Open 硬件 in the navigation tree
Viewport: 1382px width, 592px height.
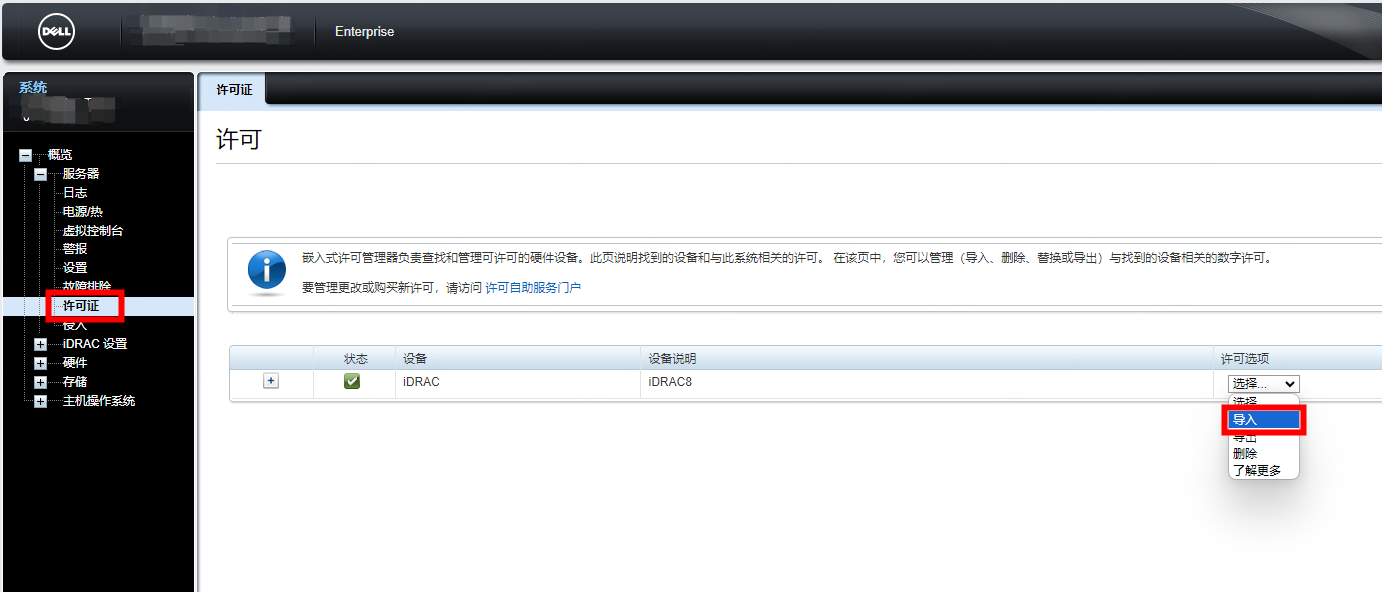point(75,363)
